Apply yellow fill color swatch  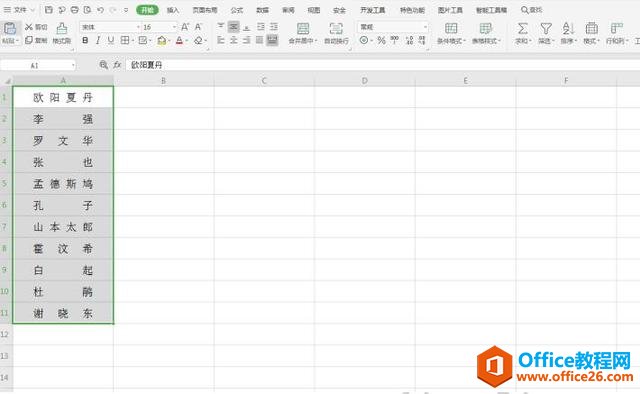162,40
